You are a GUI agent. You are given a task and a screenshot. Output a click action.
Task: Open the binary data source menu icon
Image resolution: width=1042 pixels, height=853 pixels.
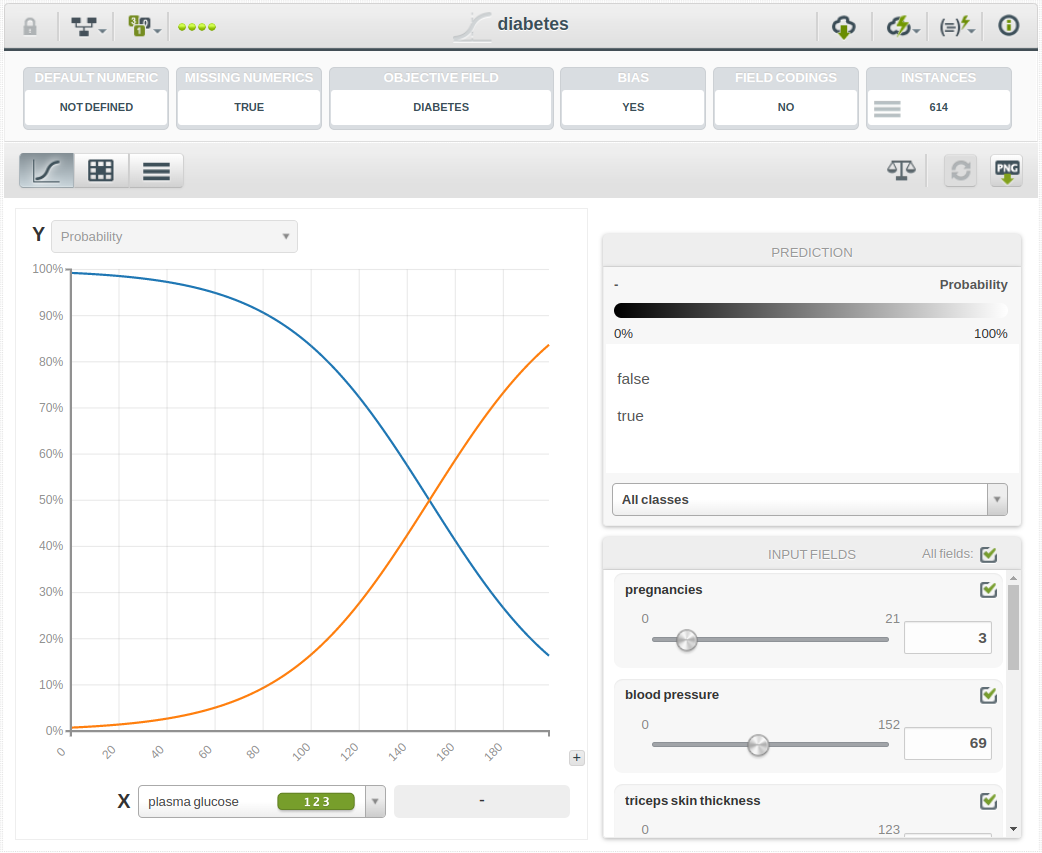point(143,26)
